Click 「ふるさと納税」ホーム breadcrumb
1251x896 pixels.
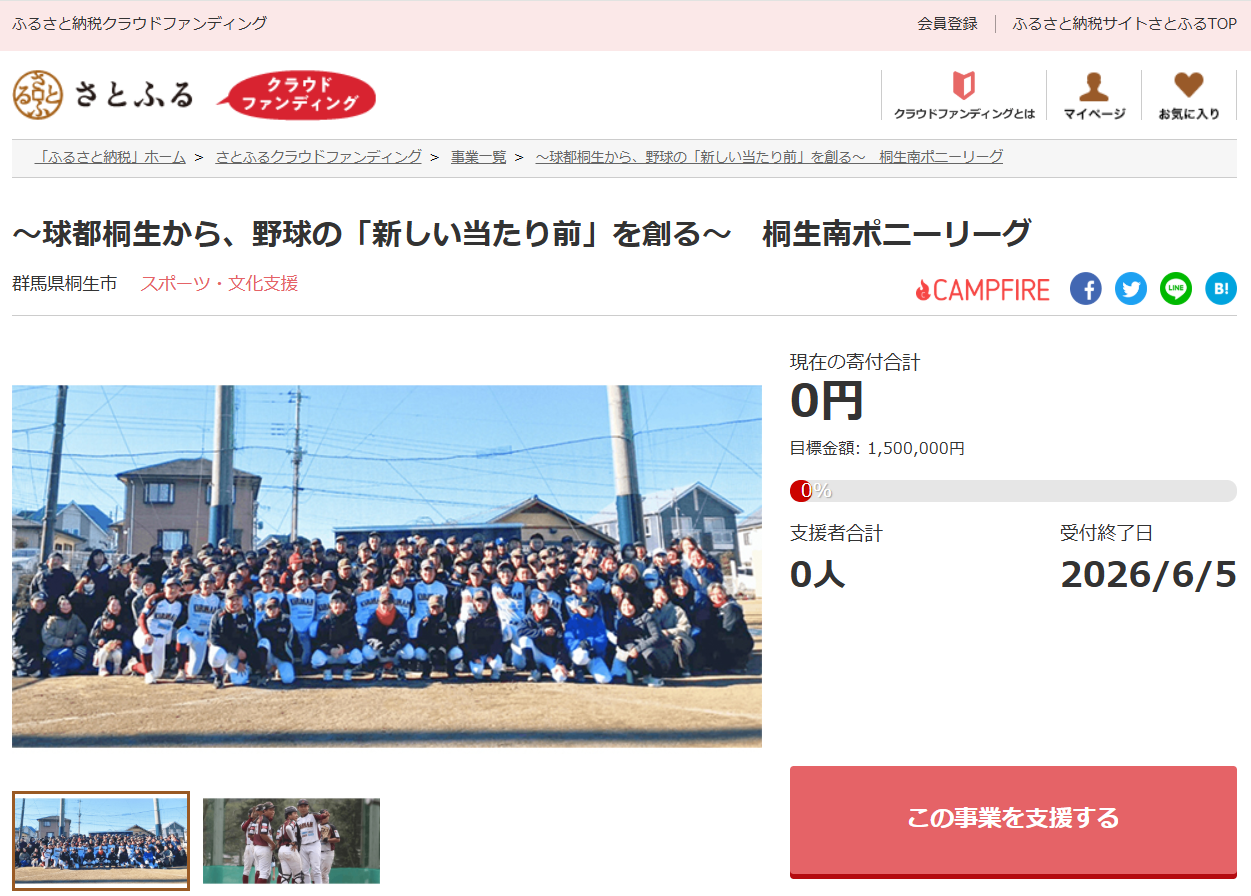(x=110, y=157)
